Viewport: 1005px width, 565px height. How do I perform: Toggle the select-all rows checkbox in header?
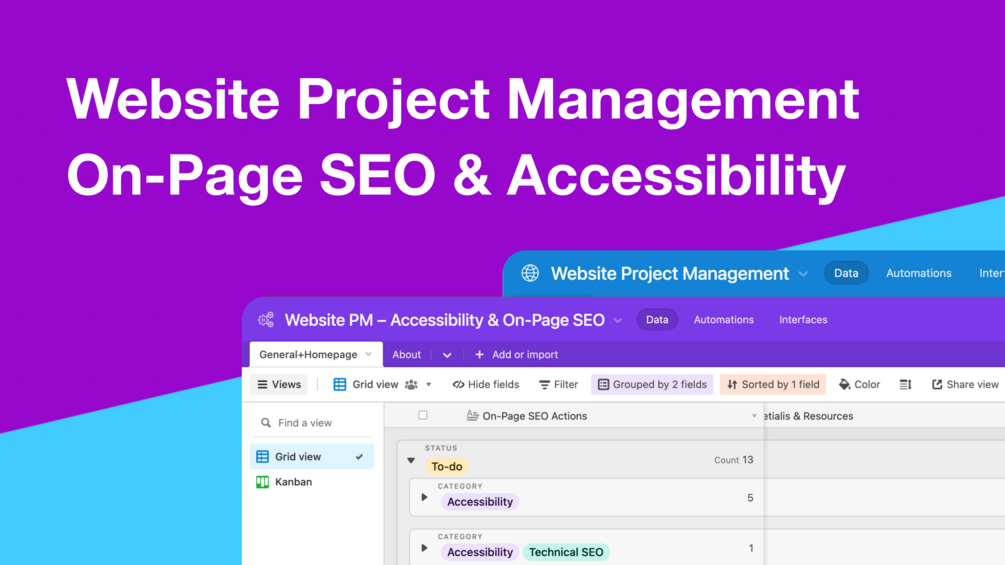[x=423, y=415]
